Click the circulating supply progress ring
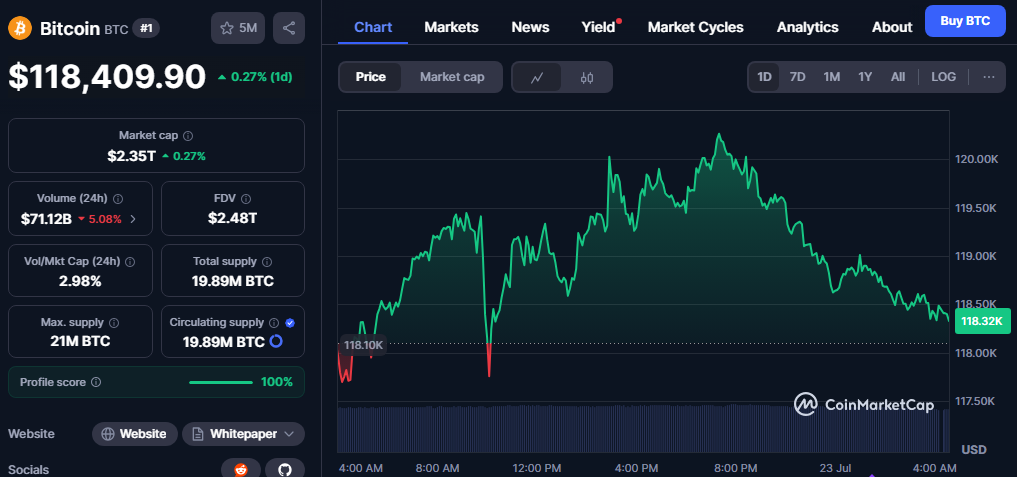 (276, 341)
